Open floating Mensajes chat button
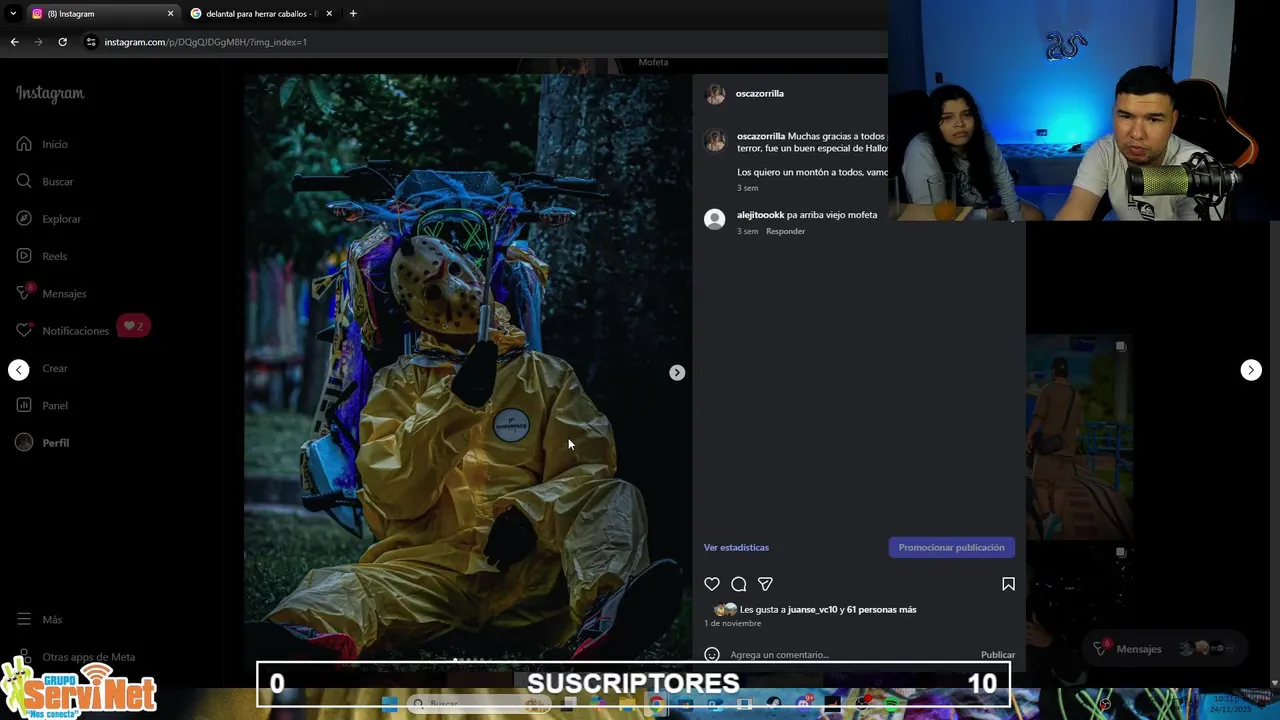The width and height of the screenshot is (1280, 720). point(1166,649)
